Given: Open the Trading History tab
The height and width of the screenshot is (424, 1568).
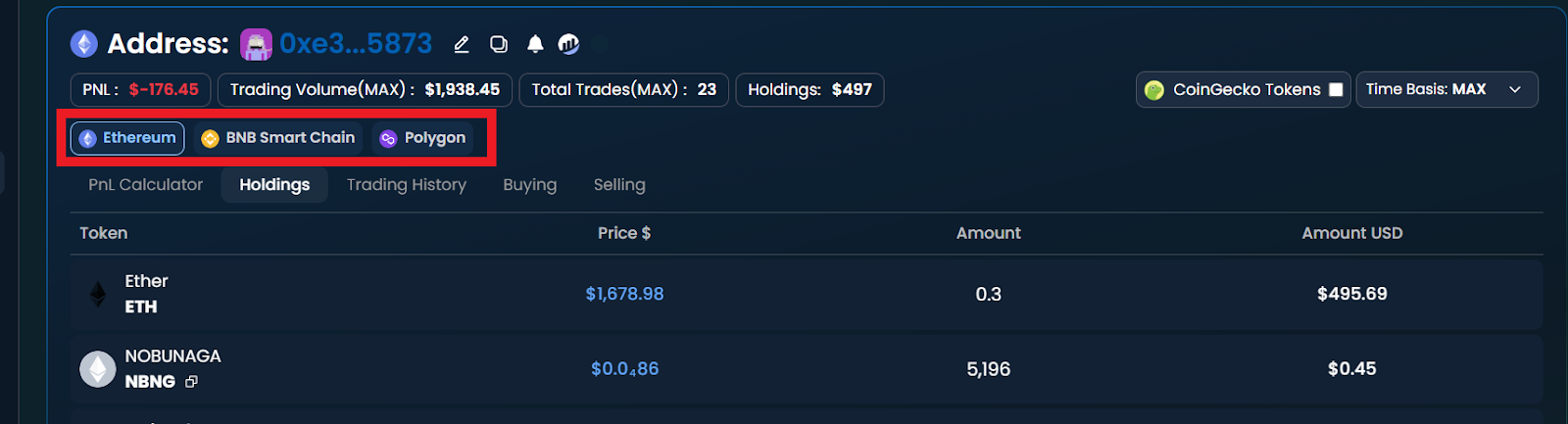Looking at the screenshot, I should 407,185.
